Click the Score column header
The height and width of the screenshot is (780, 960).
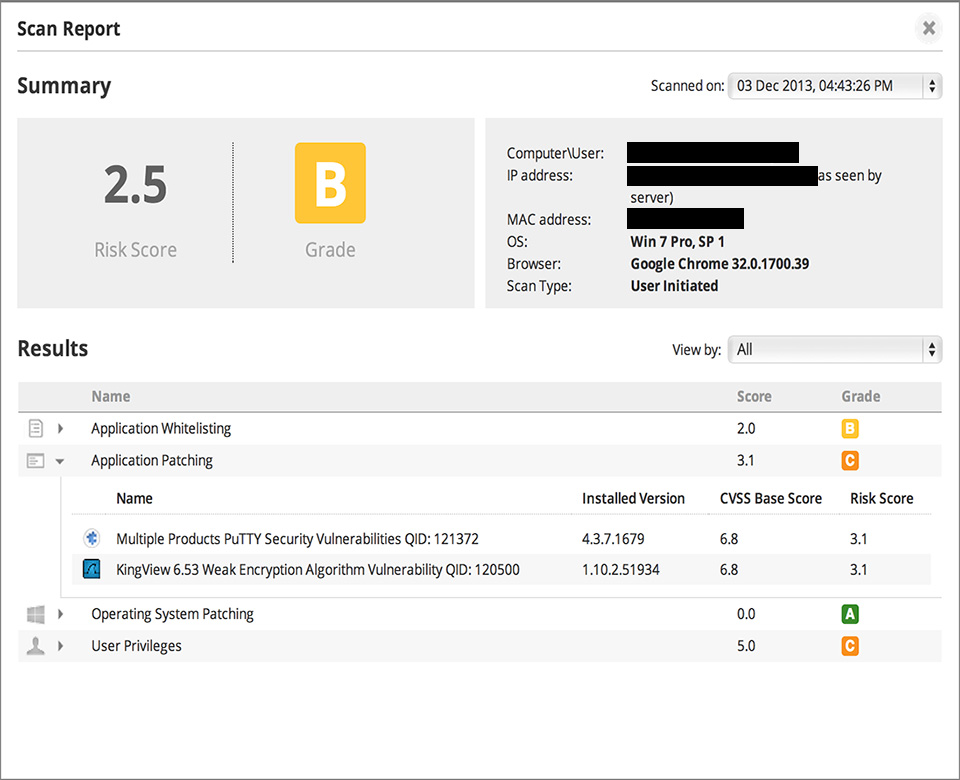(754, 396)
